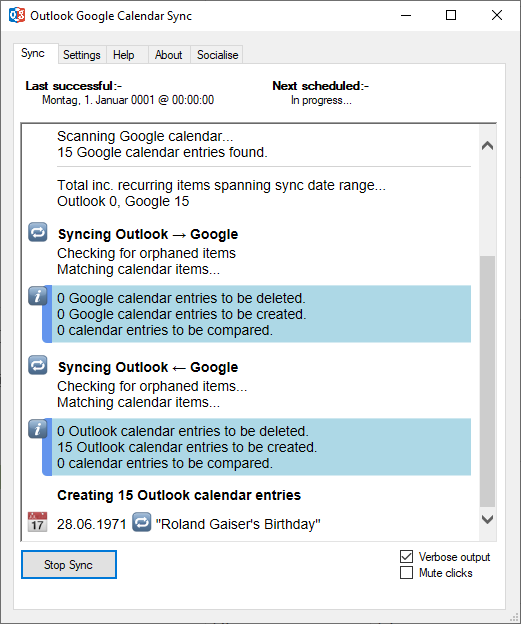521x624 pixels.
Task: Enable the Mute clicks checkbox
Action: point(406,573)
